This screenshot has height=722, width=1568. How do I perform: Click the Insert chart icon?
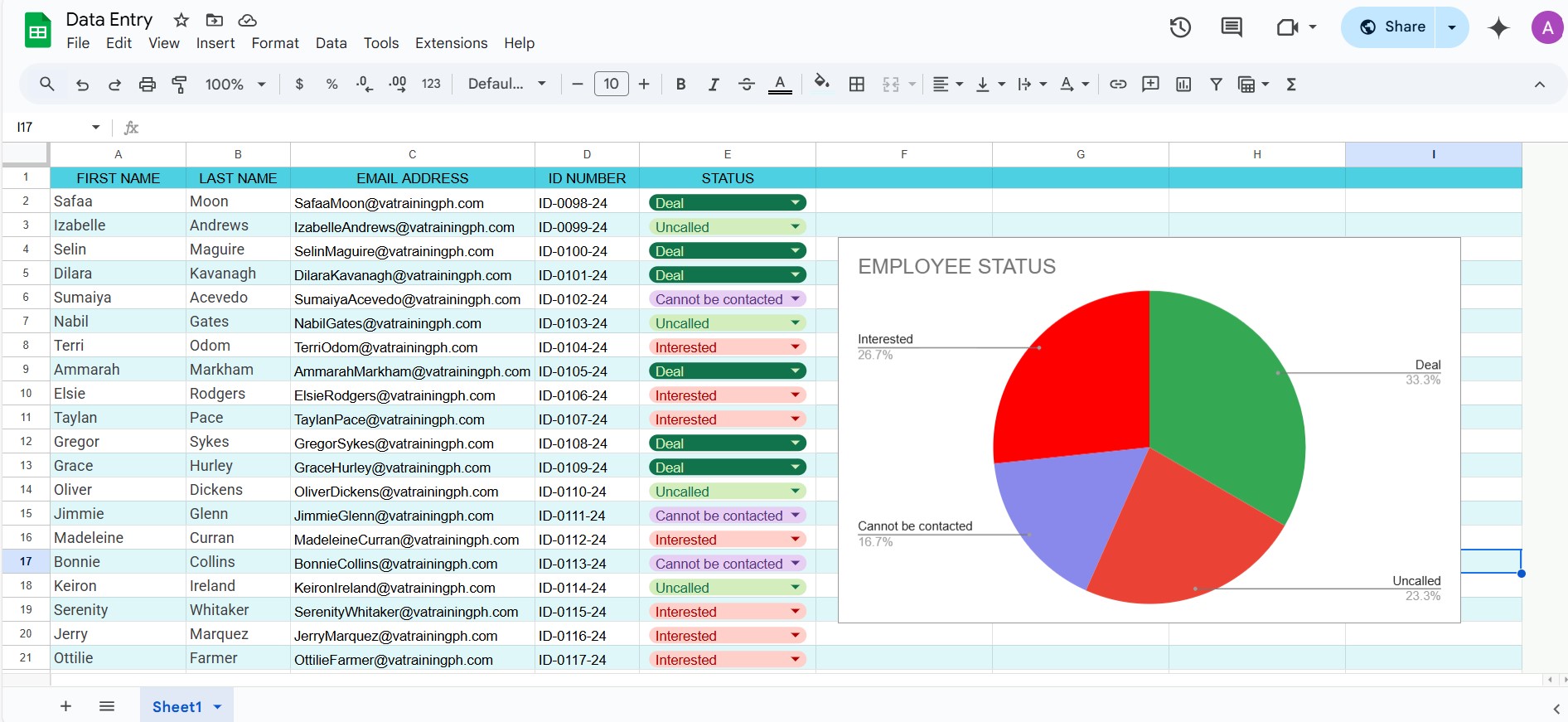click(1183, 85)
